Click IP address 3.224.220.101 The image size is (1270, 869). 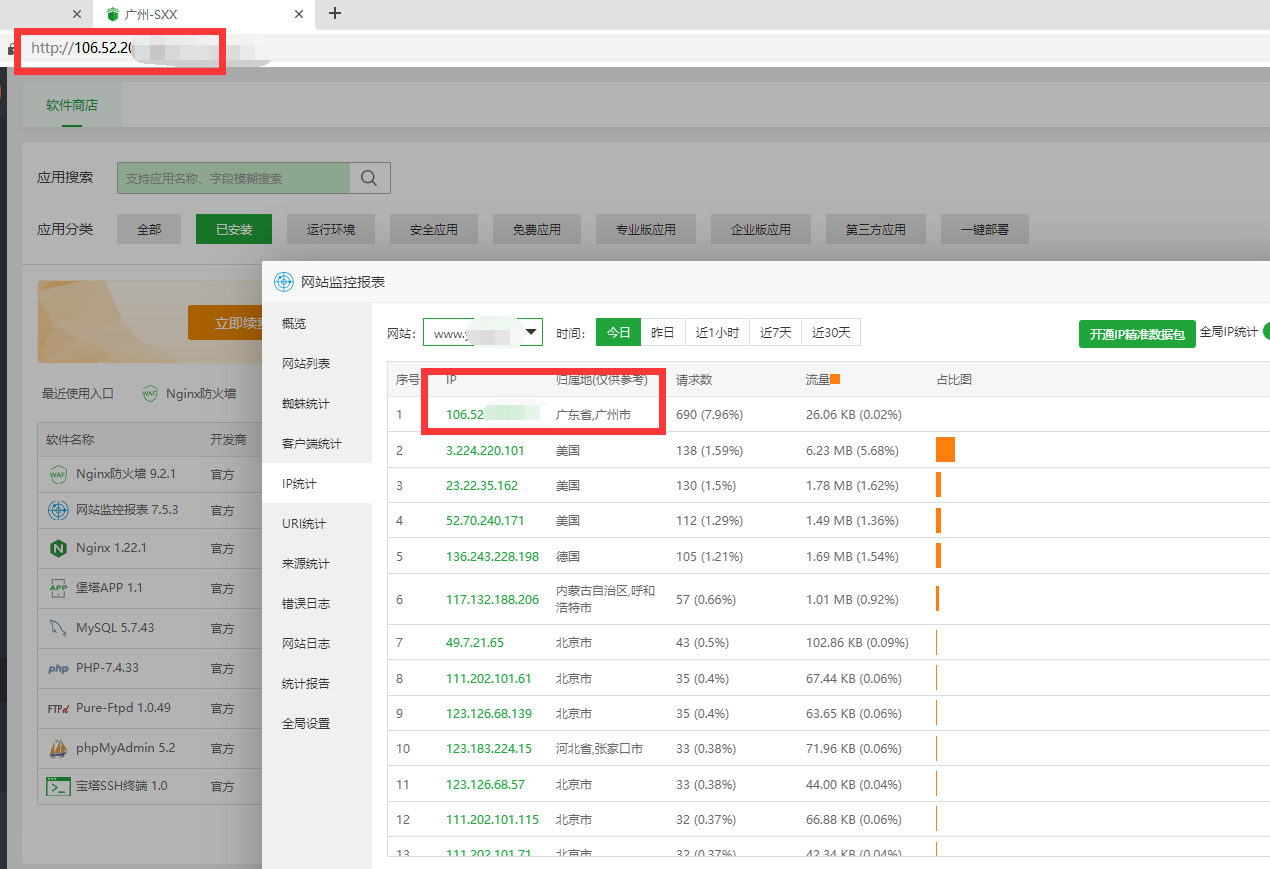click(485, 450)
